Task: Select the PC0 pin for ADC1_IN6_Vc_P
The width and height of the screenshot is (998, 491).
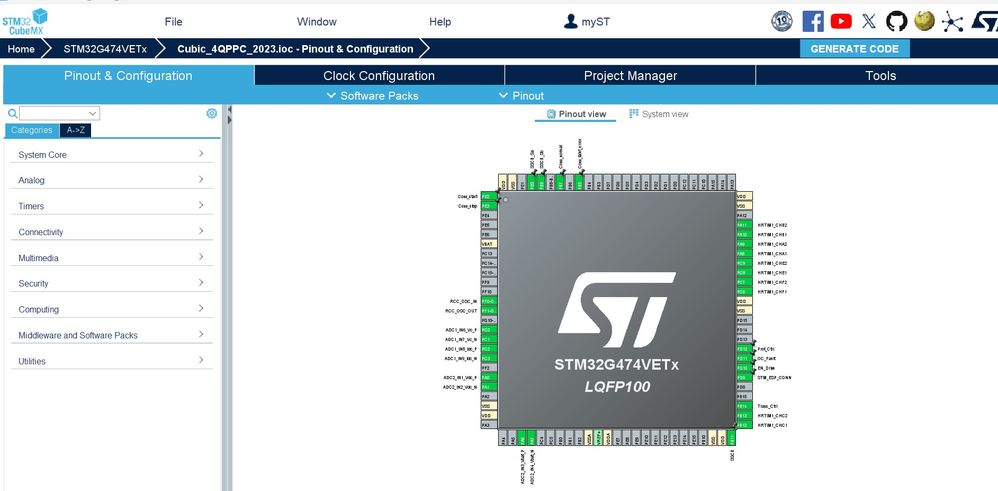Action: (x=488, y=330)
